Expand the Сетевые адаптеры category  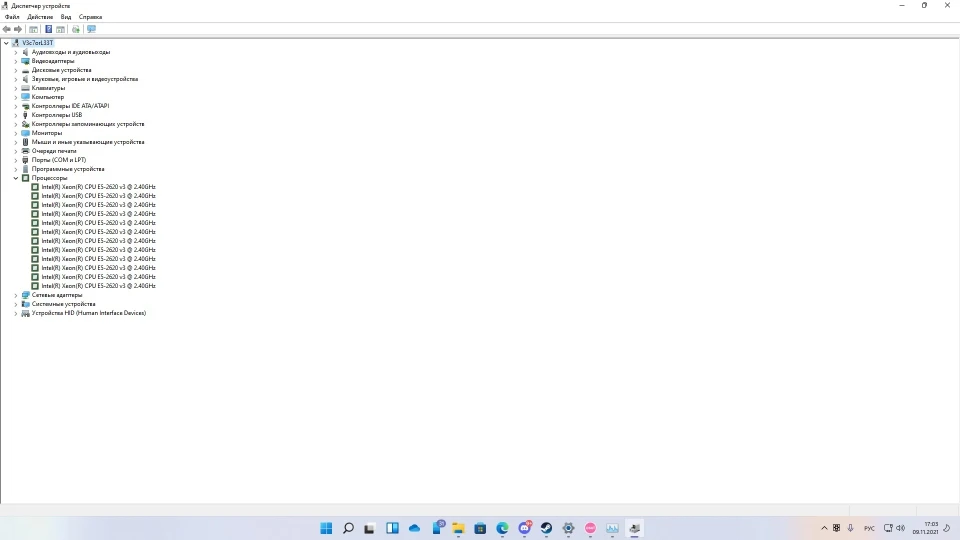16,295
